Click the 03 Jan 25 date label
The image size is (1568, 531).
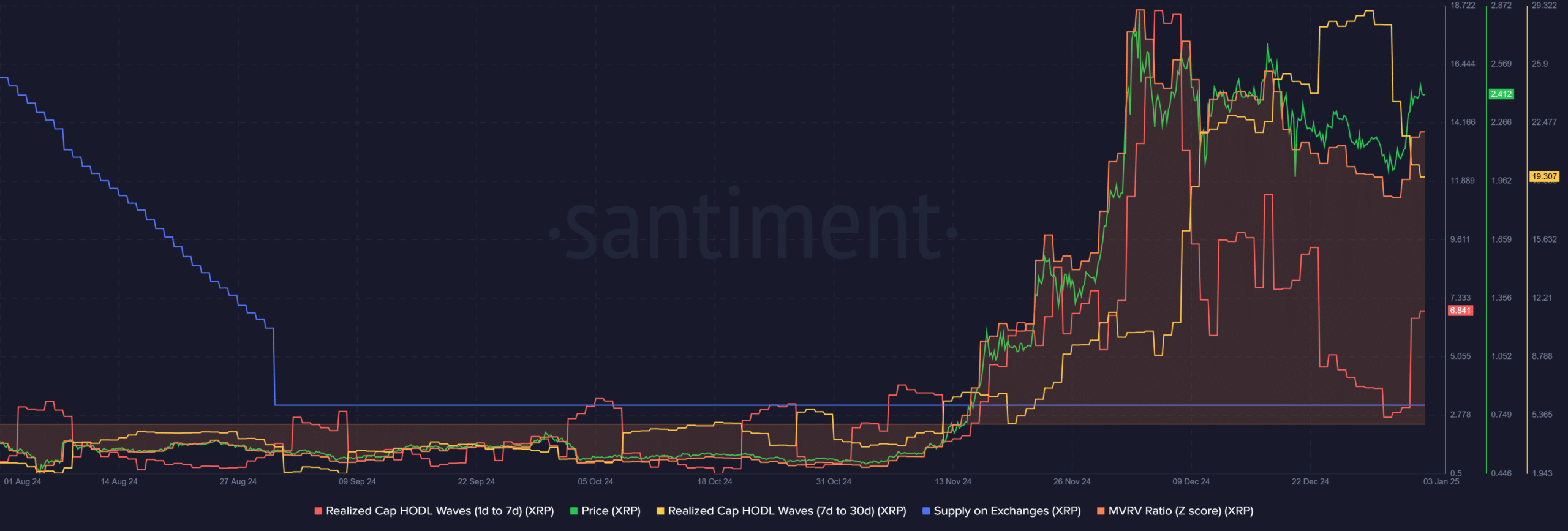[1441, 481]
